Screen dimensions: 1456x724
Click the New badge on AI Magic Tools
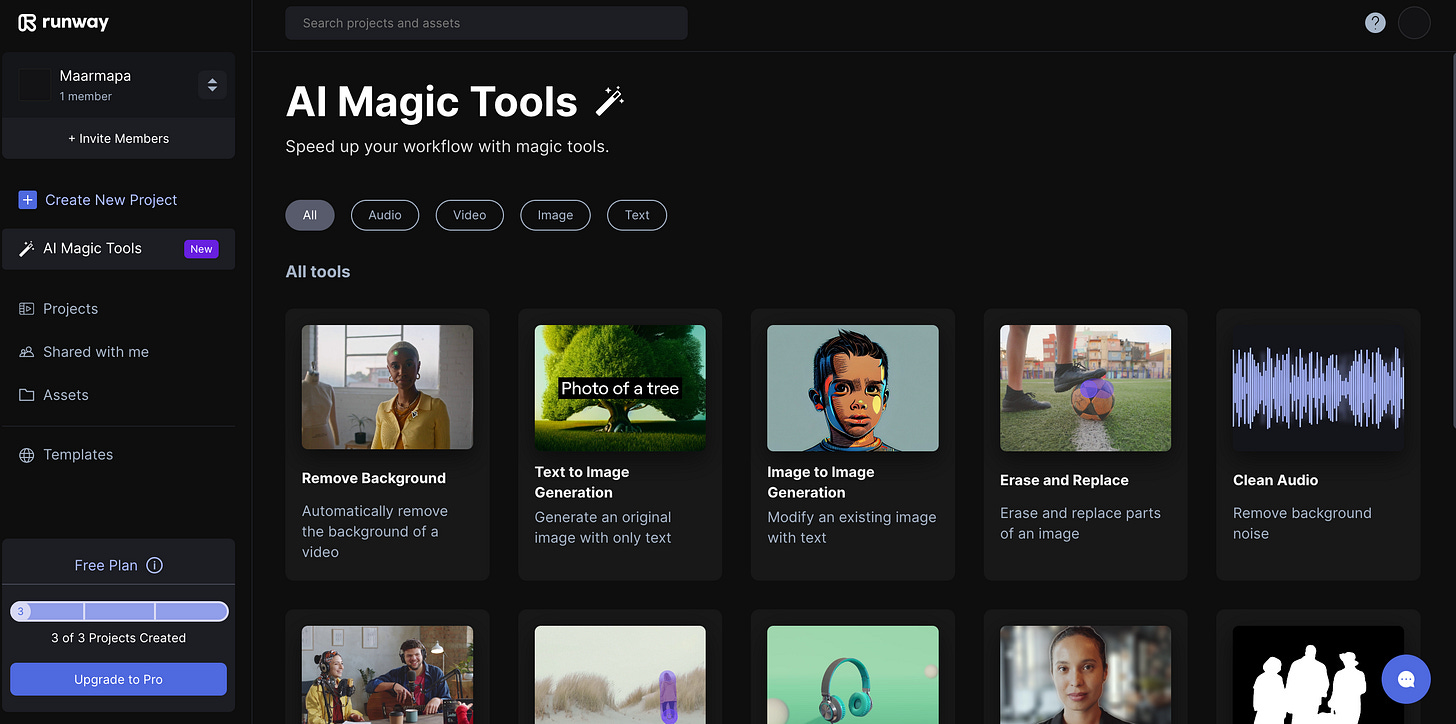pyautogui.click(x=201, y=249)
